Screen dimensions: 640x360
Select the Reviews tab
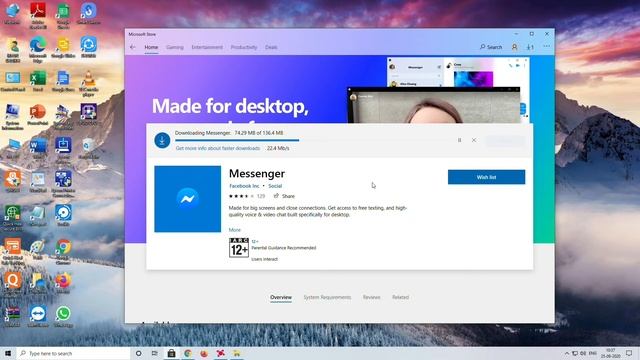click(x=371, y=297)
